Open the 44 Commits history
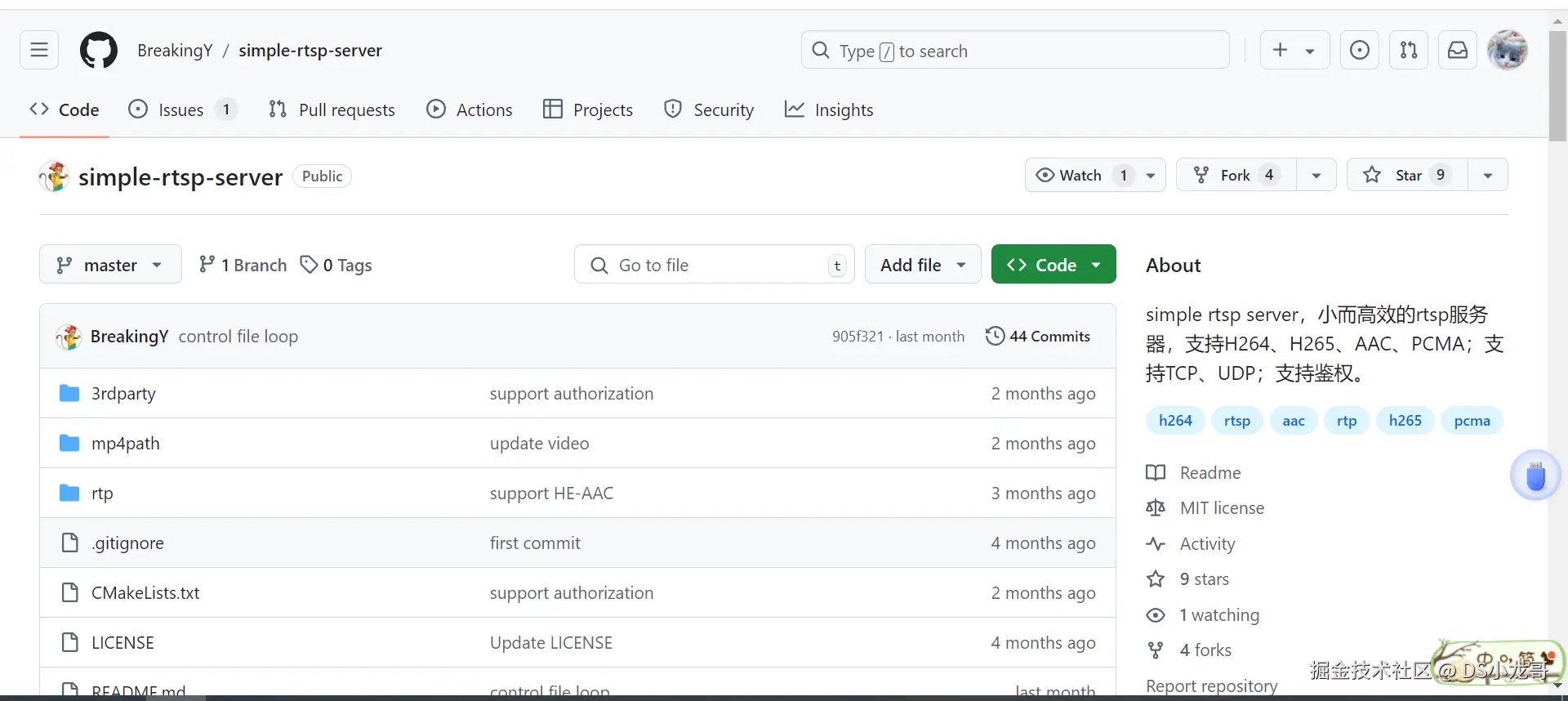 [x=1038, y=337]
